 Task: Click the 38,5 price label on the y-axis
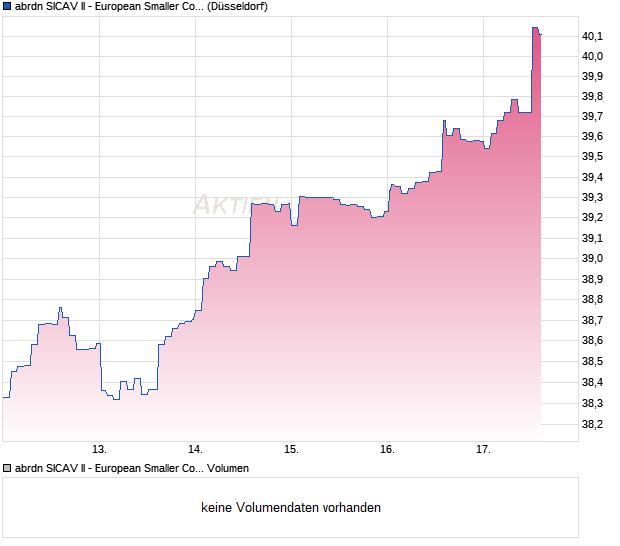coord(592,361)
